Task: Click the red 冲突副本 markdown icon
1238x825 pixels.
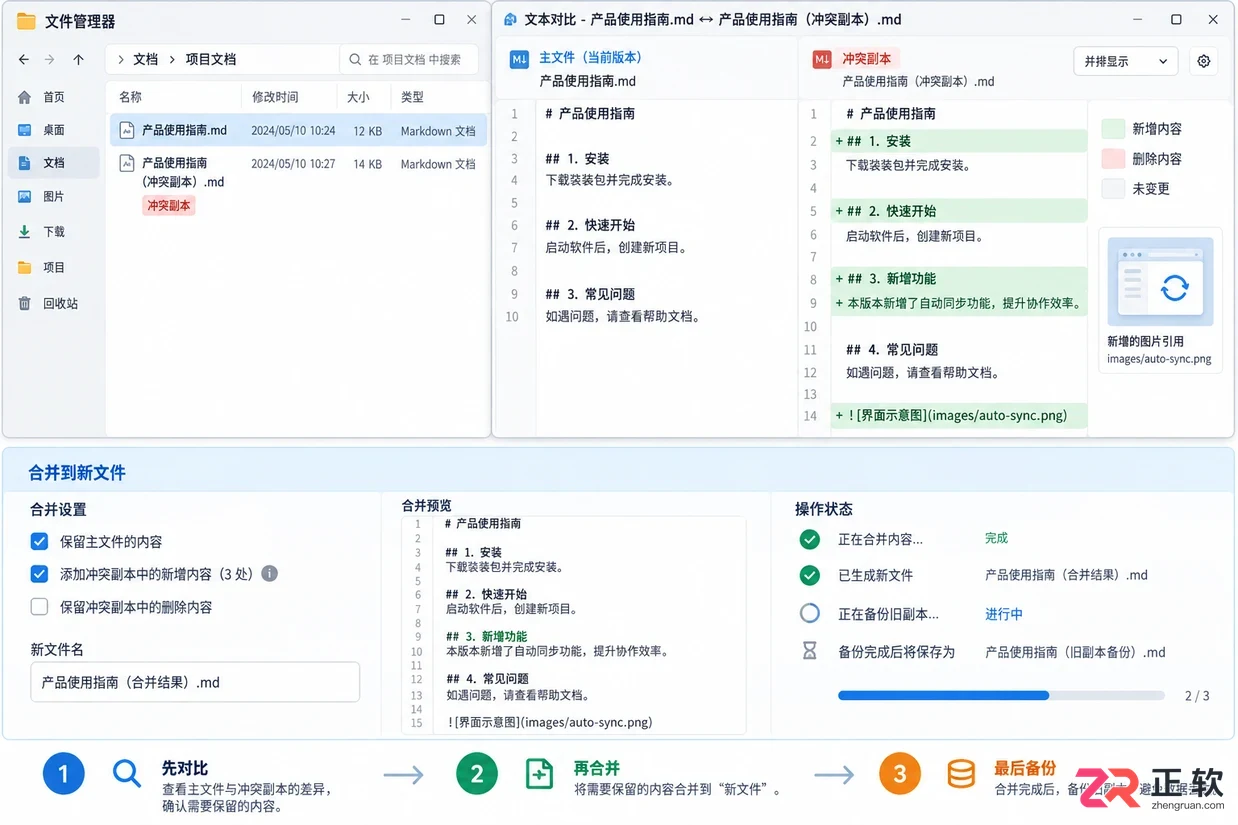Action: click(822, 60)
